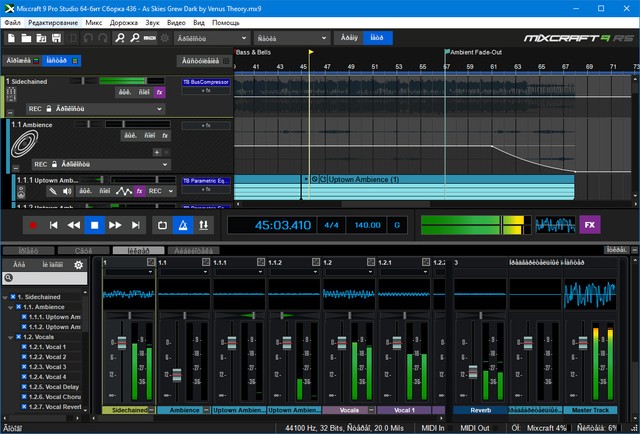This screenshot has width=640, height=434.
Task: Click the purple FX button in transport
Action: click(x=591, y=225)
